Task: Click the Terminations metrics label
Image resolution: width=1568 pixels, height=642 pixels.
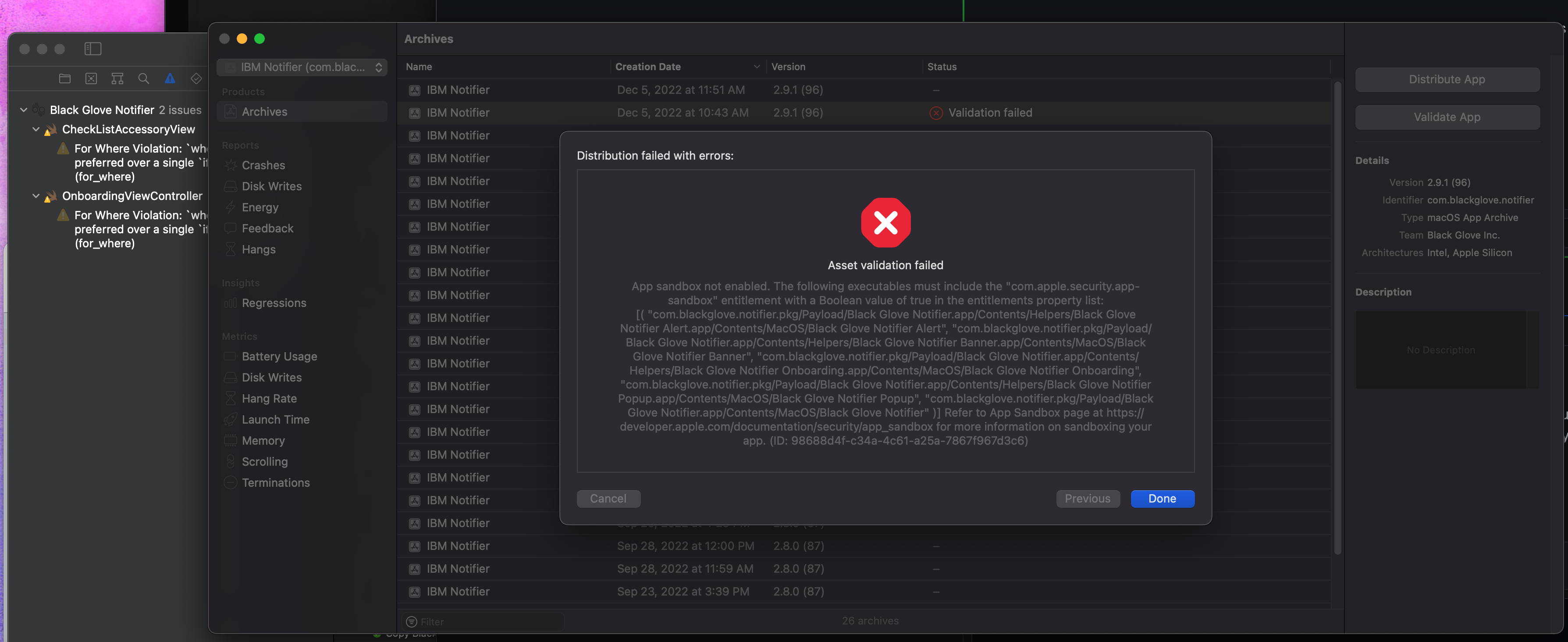Action: [x=276, y=482]
